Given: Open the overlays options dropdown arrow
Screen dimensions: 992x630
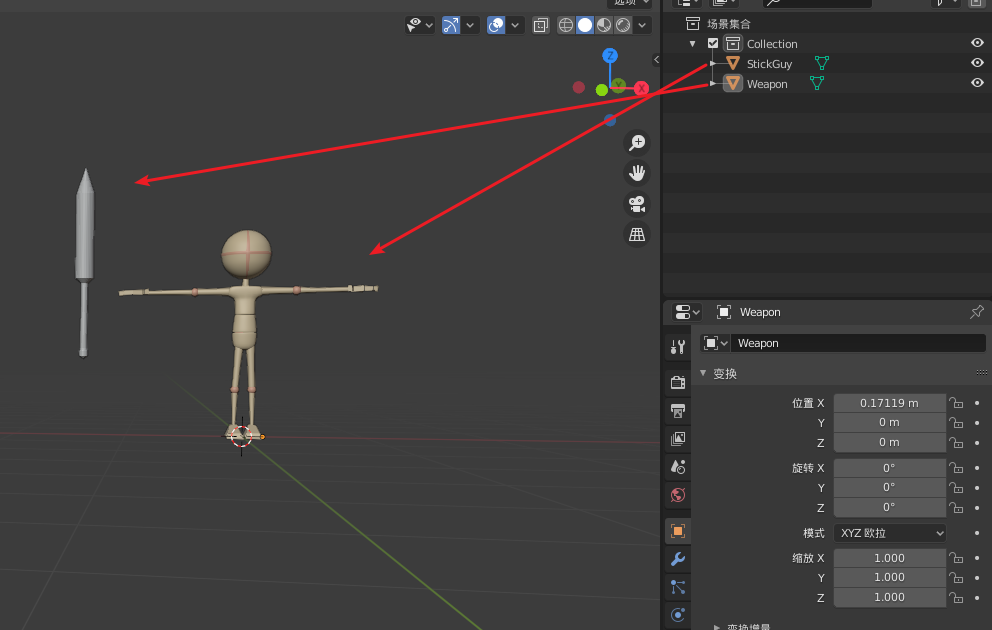Looking at the screenshot, I should pos(515,25).
